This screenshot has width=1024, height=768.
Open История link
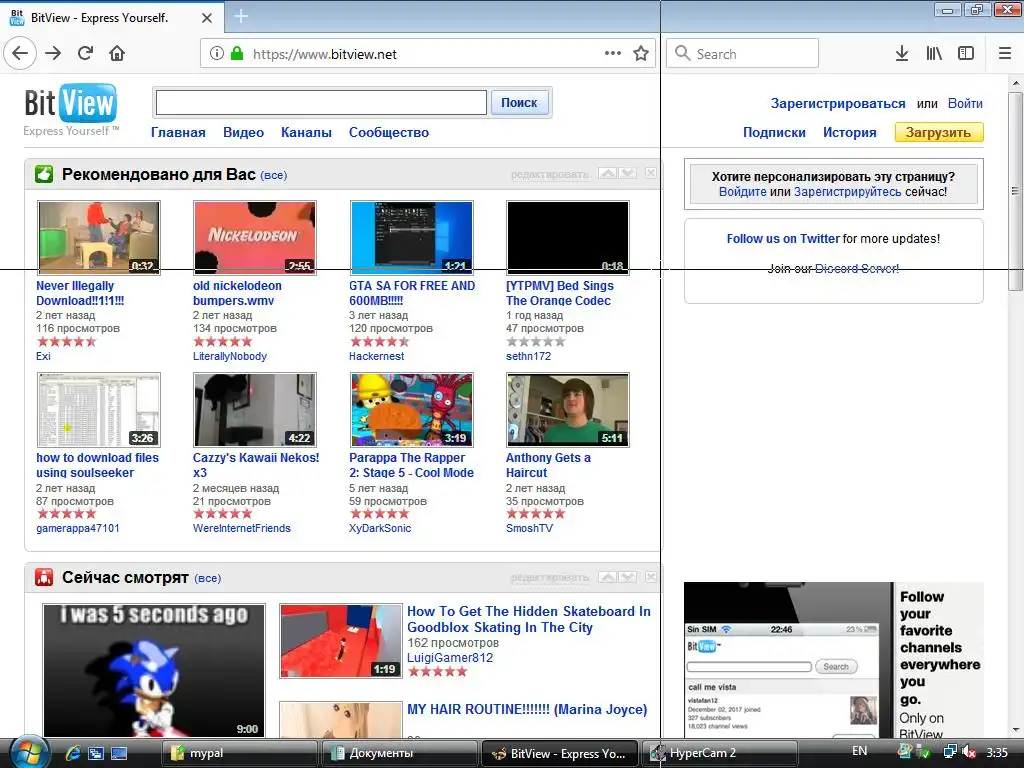point(849,133)
